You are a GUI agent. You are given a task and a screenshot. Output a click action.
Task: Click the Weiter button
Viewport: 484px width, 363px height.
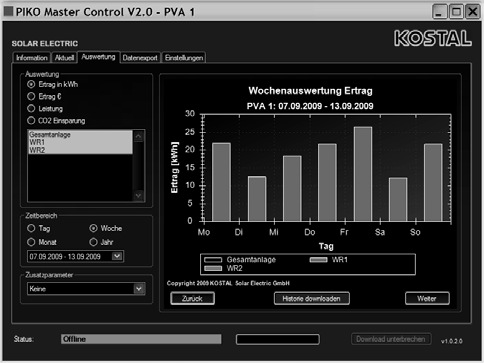tap(427, 299)
